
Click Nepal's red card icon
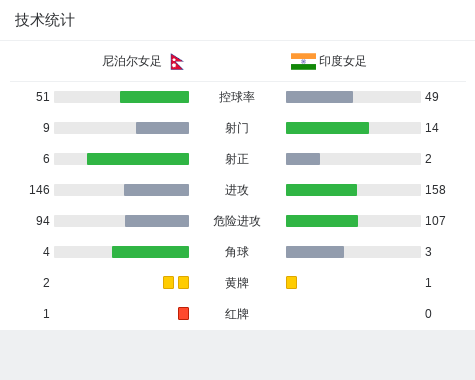[x=183, y=313]
